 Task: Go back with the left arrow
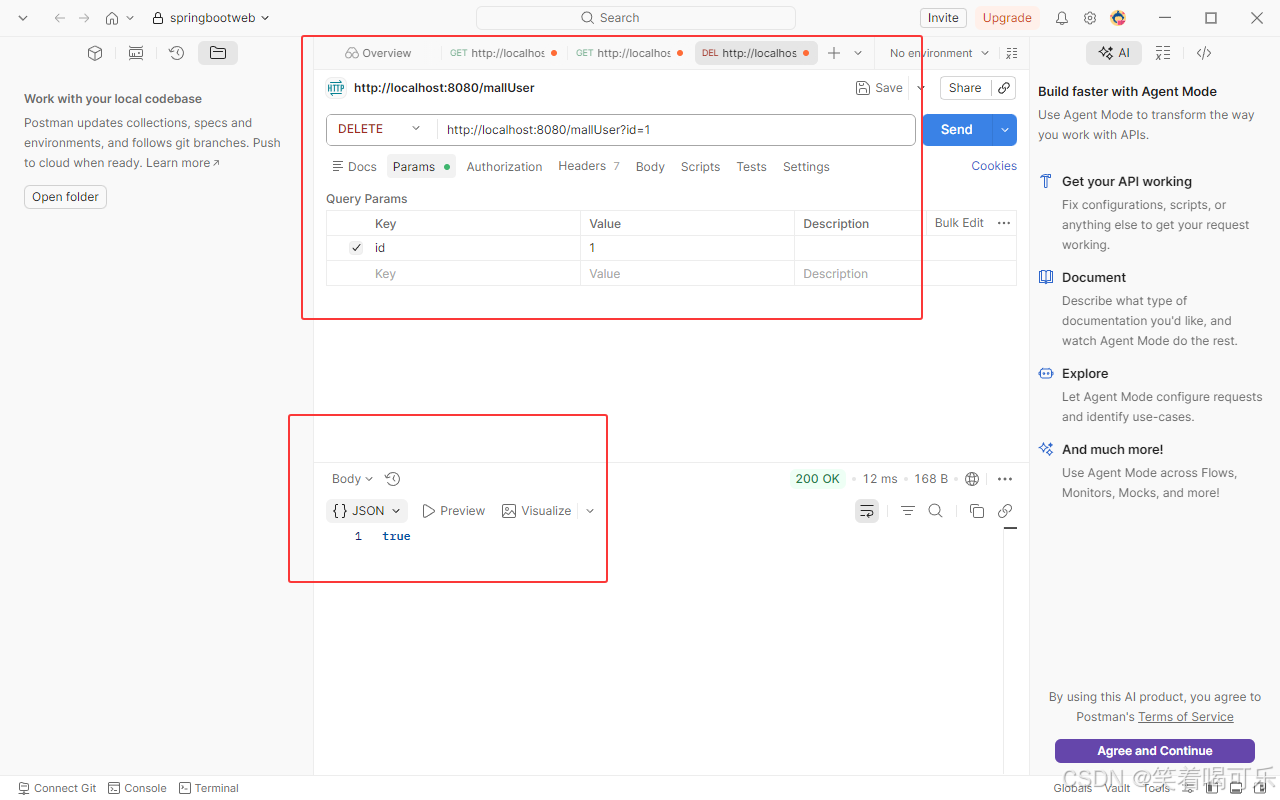(x=60, y=18)
